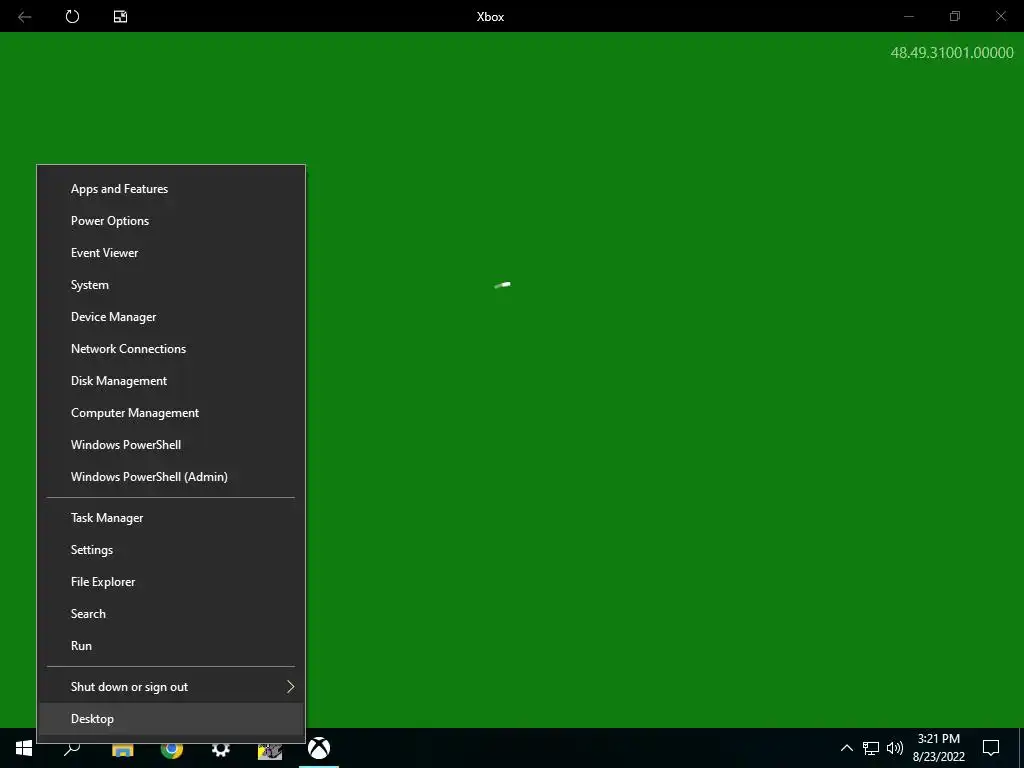Go back with the Xbox back arrow
The width and height of the screenshot is (1024, 768).
tap(25, 16)
